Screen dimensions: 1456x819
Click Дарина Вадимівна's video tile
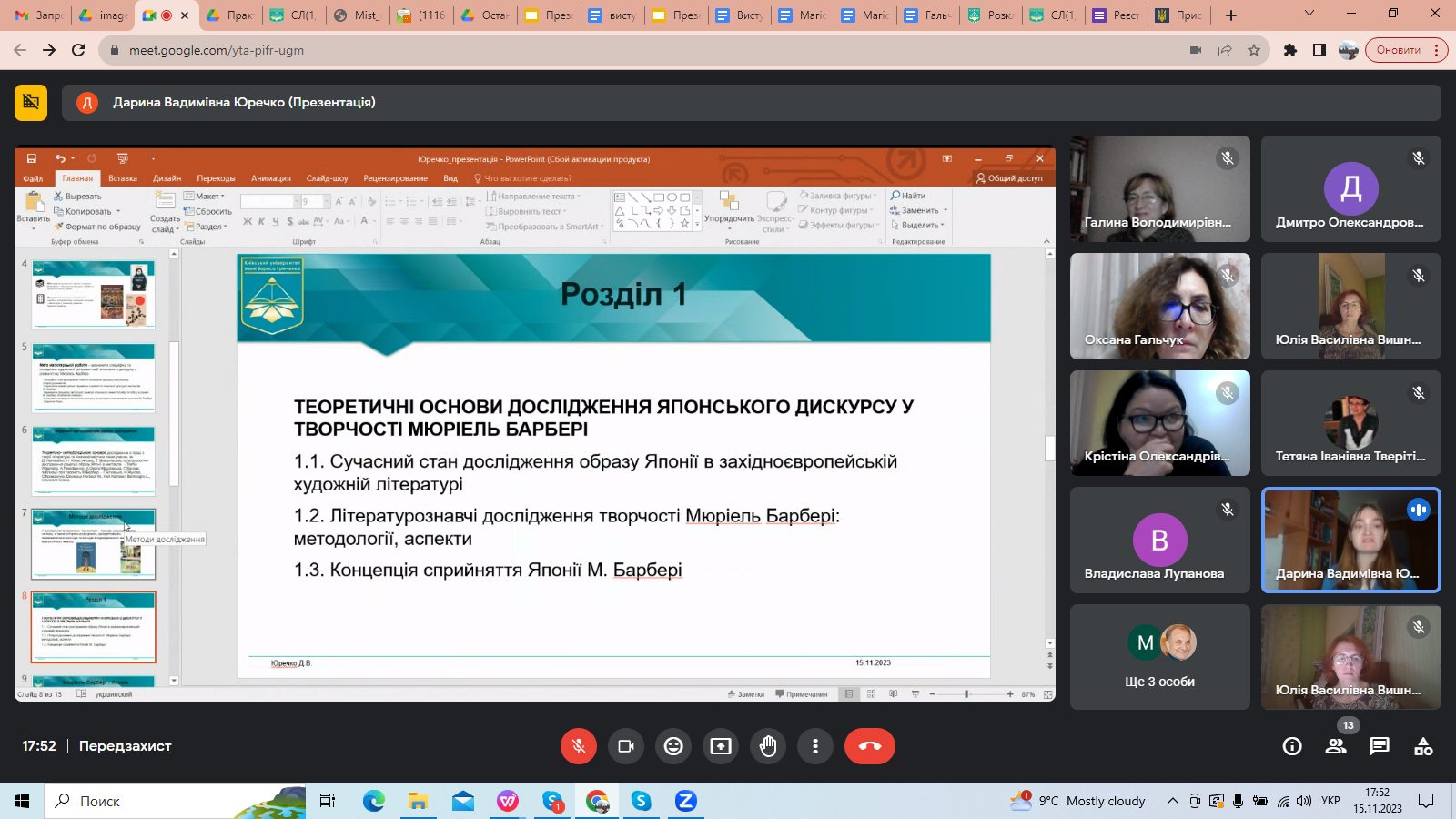tap(1350, 541)
